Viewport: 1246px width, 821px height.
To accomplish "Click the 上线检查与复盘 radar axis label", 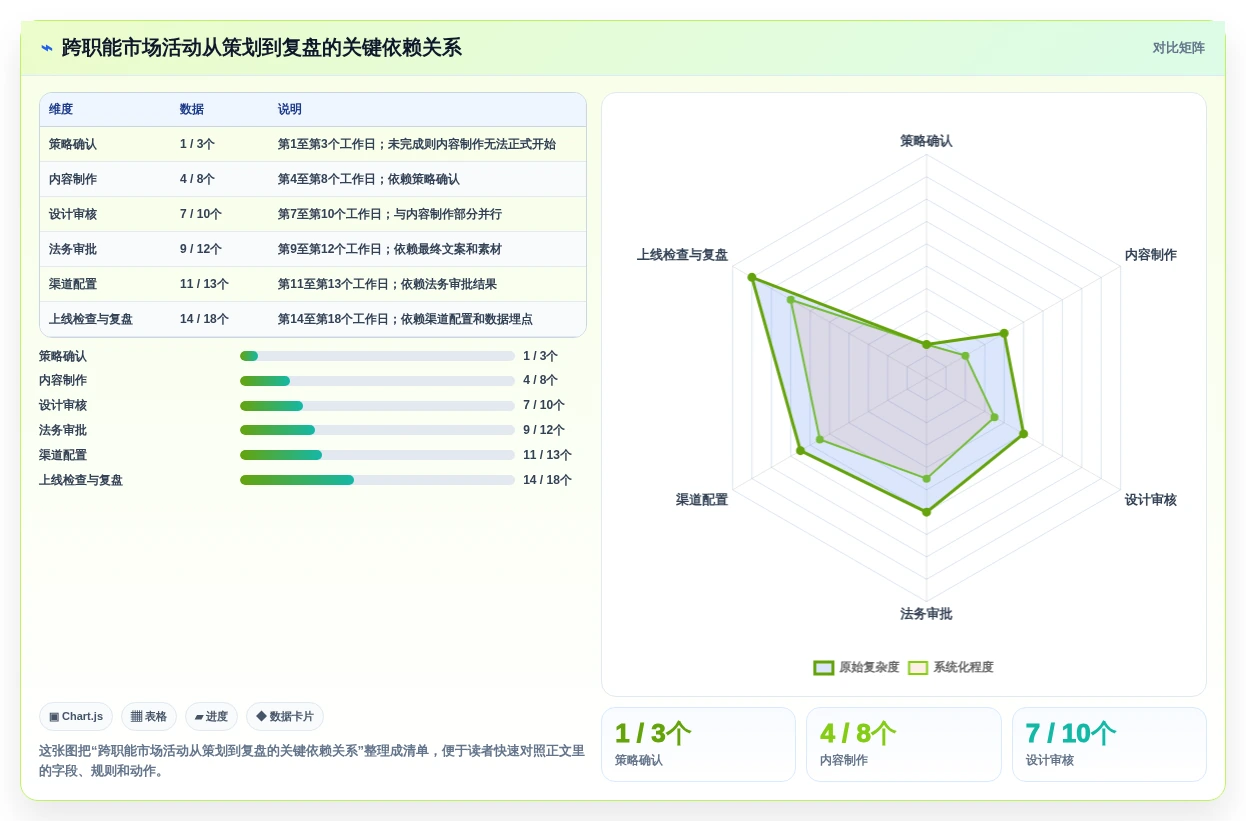I will click(682, 255).
